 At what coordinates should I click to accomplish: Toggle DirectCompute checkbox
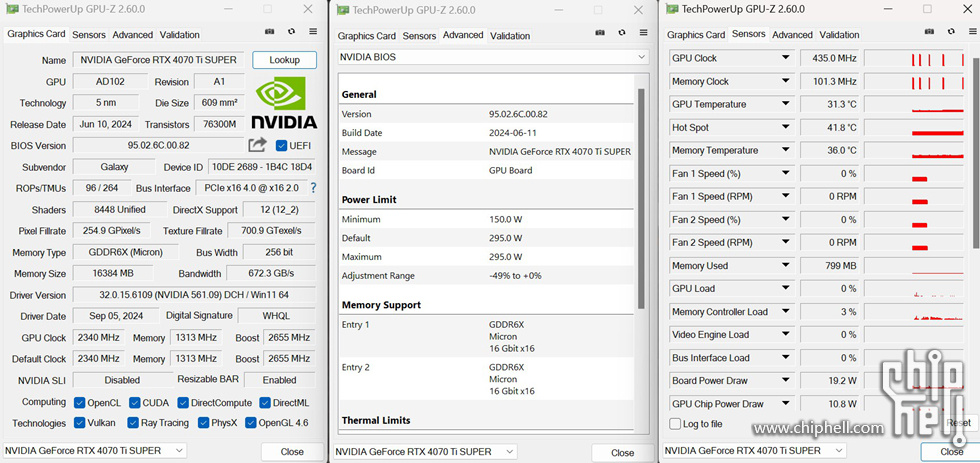pyautogui.click(x=183, y=402)
